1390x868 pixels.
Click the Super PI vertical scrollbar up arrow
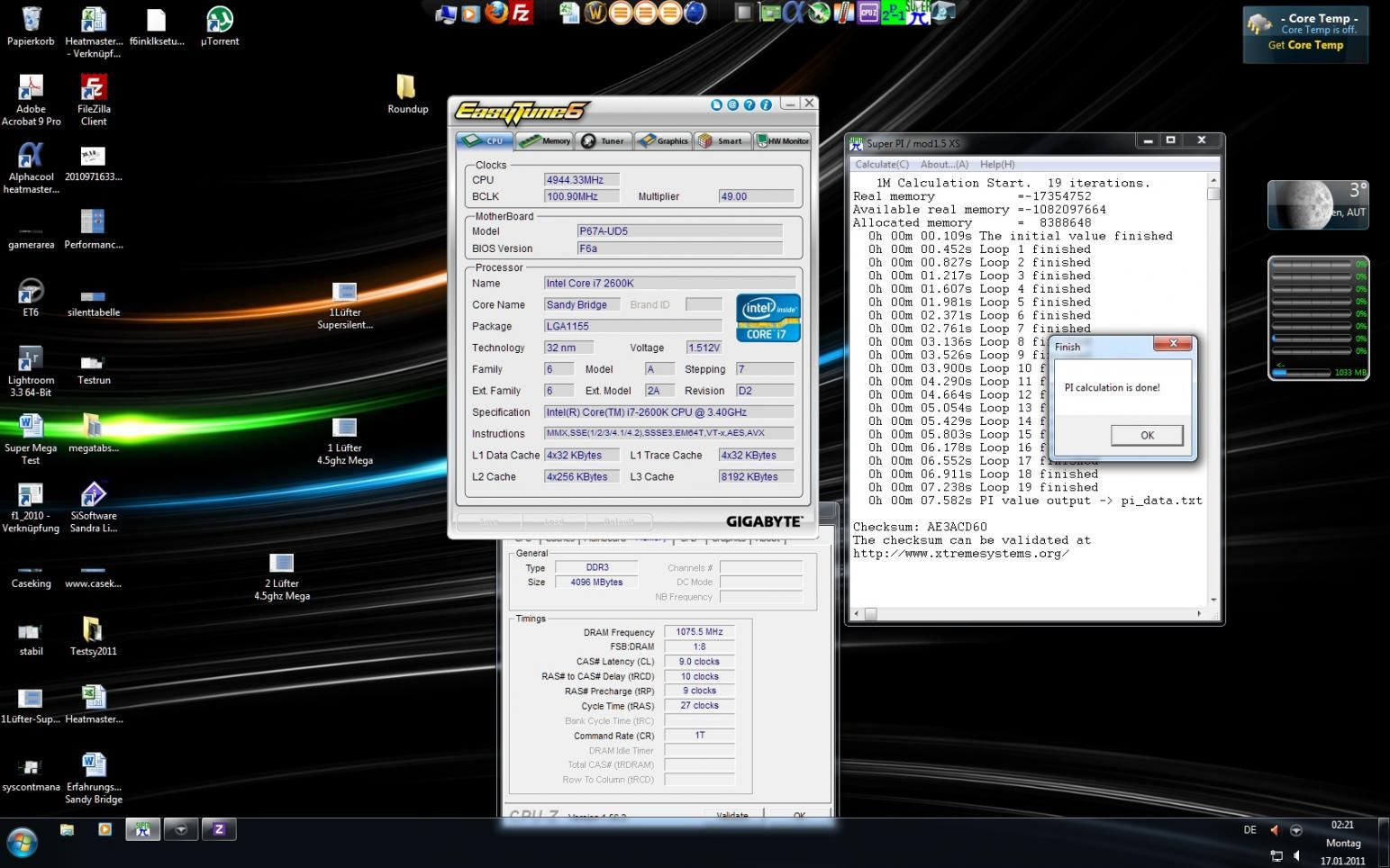point(1213,180)
